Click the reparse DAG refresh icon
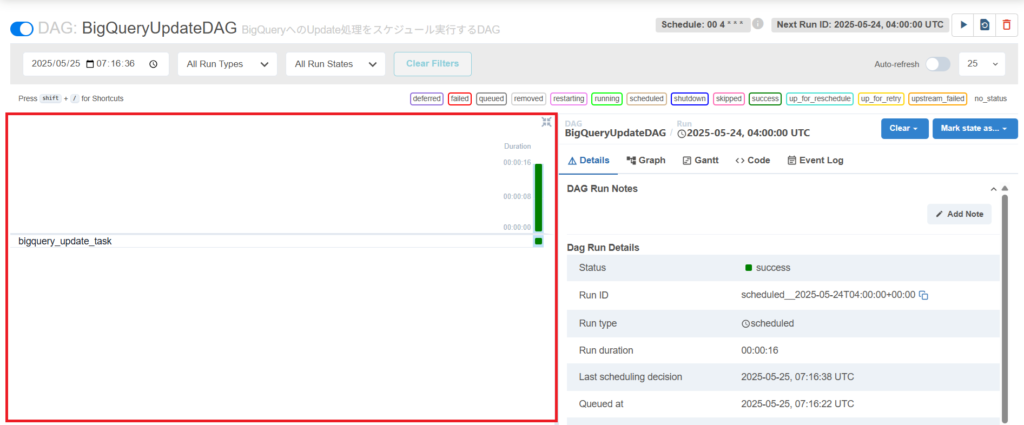This screenshot has height=425, width=1024. (x=984, y=25)
